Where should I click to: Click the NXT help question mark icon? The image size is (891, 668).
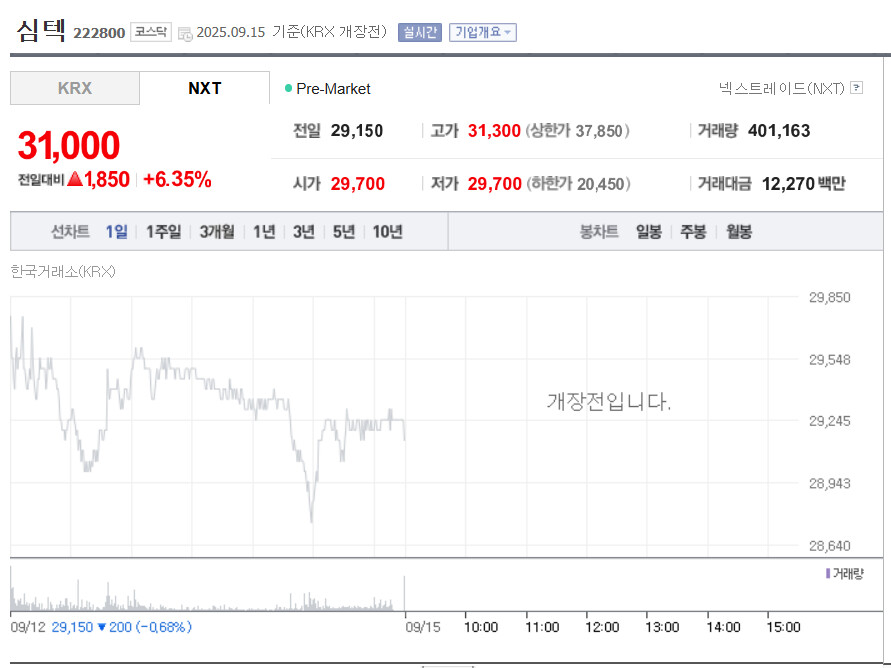(857, 87)
